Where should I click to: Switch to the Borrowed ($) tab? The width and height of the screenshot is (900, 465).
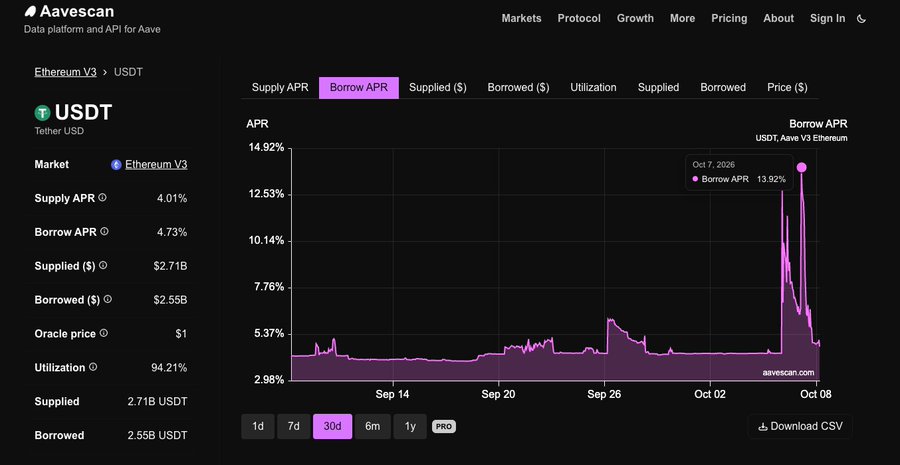pyautogui.click(x=518, y=87)
